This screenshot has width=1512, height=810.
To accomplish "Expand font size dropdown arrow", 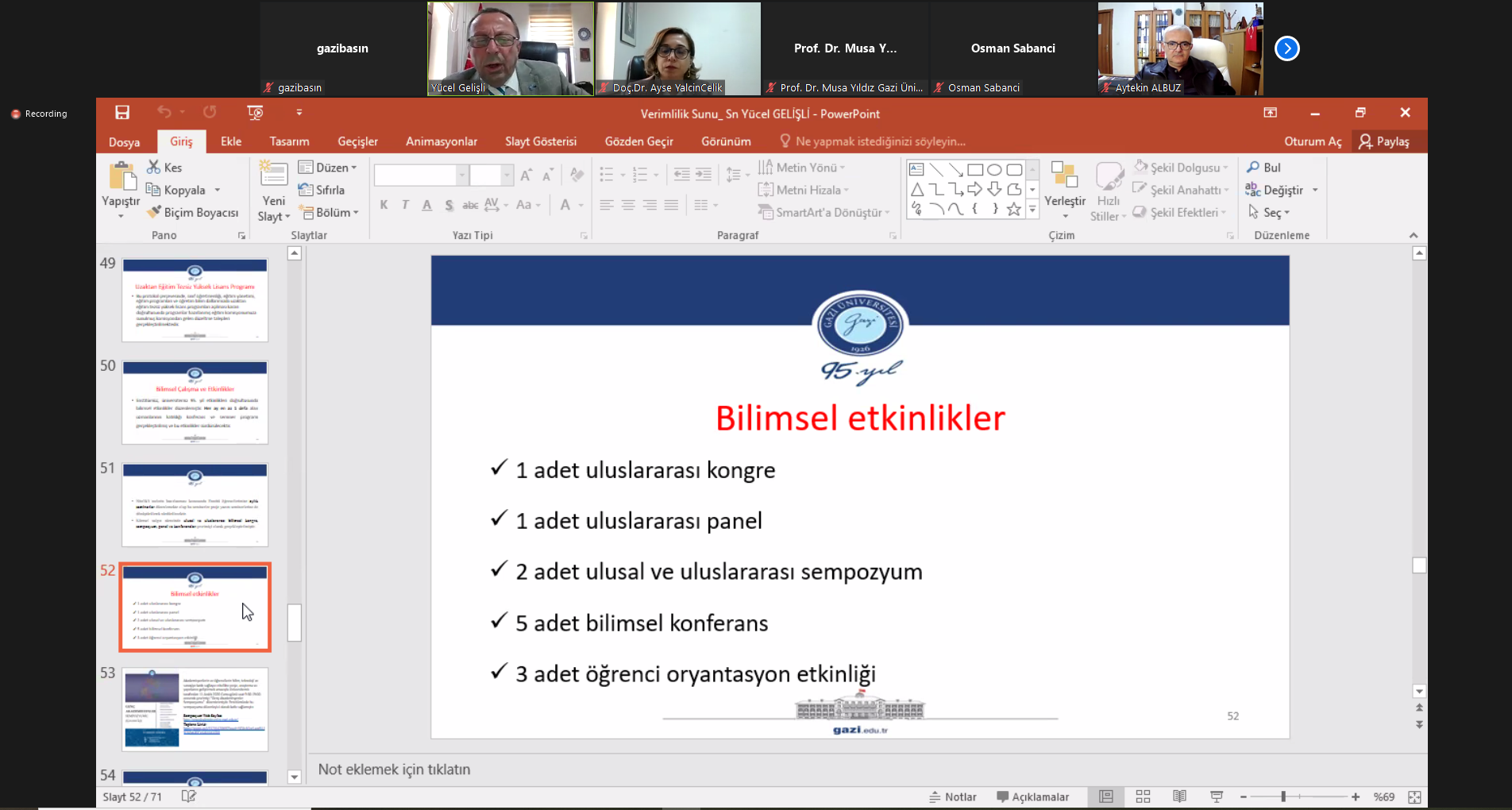I will pos(507,175).
